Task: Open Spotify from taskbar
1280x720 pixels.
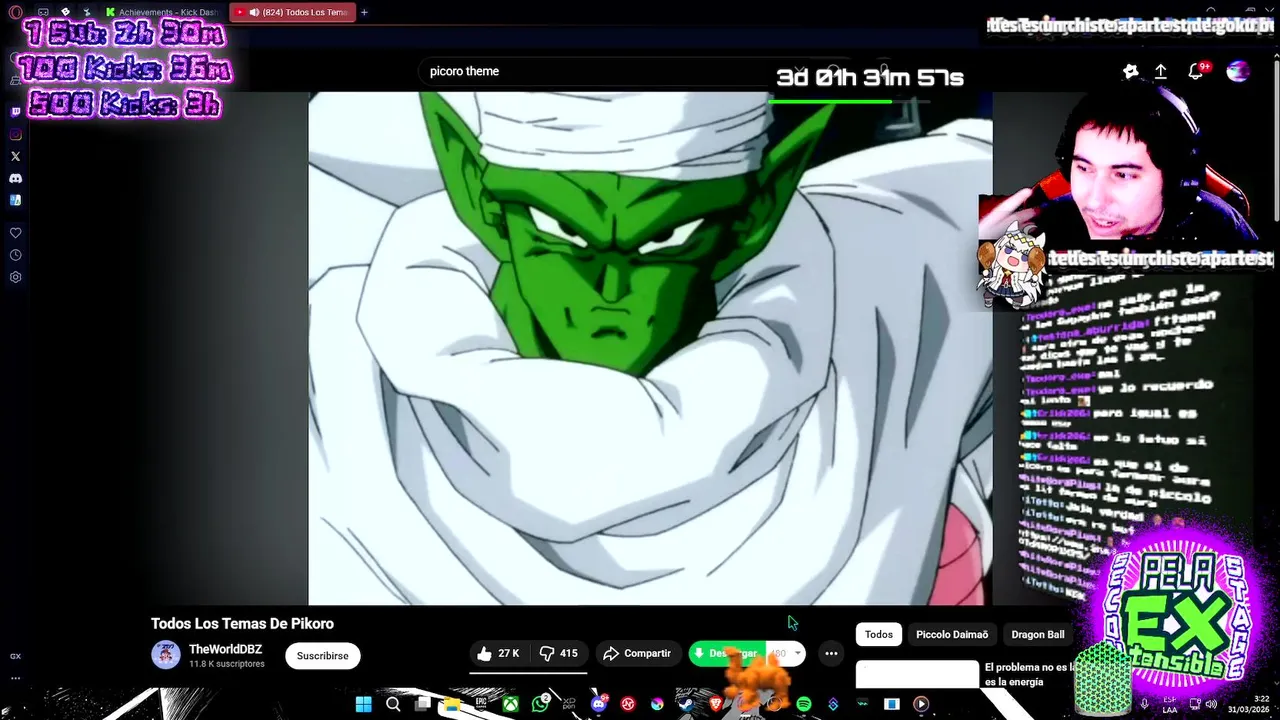Action: tap(804, 704)
